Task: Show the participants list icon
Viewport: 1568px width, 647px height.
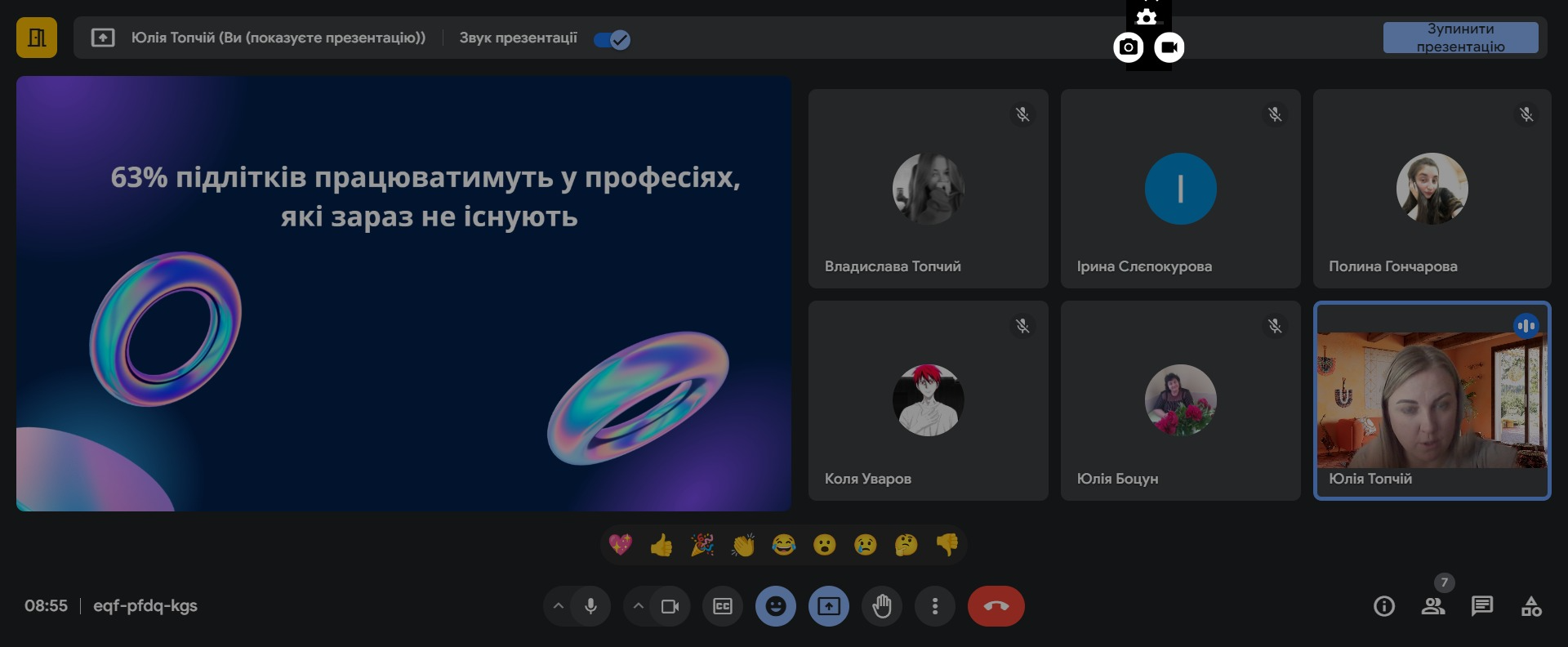Action: click(x=1432, y=606)
